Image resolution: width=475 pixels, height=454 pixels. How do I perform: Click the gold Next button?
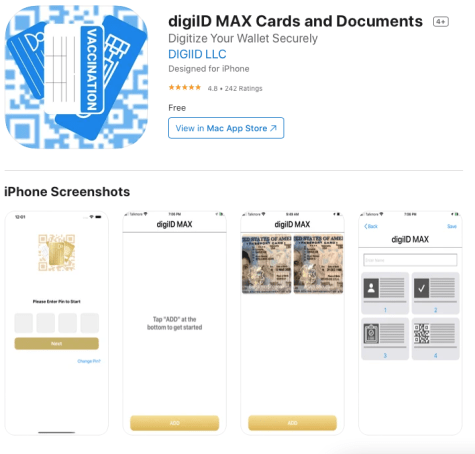(x=57, y=343)
